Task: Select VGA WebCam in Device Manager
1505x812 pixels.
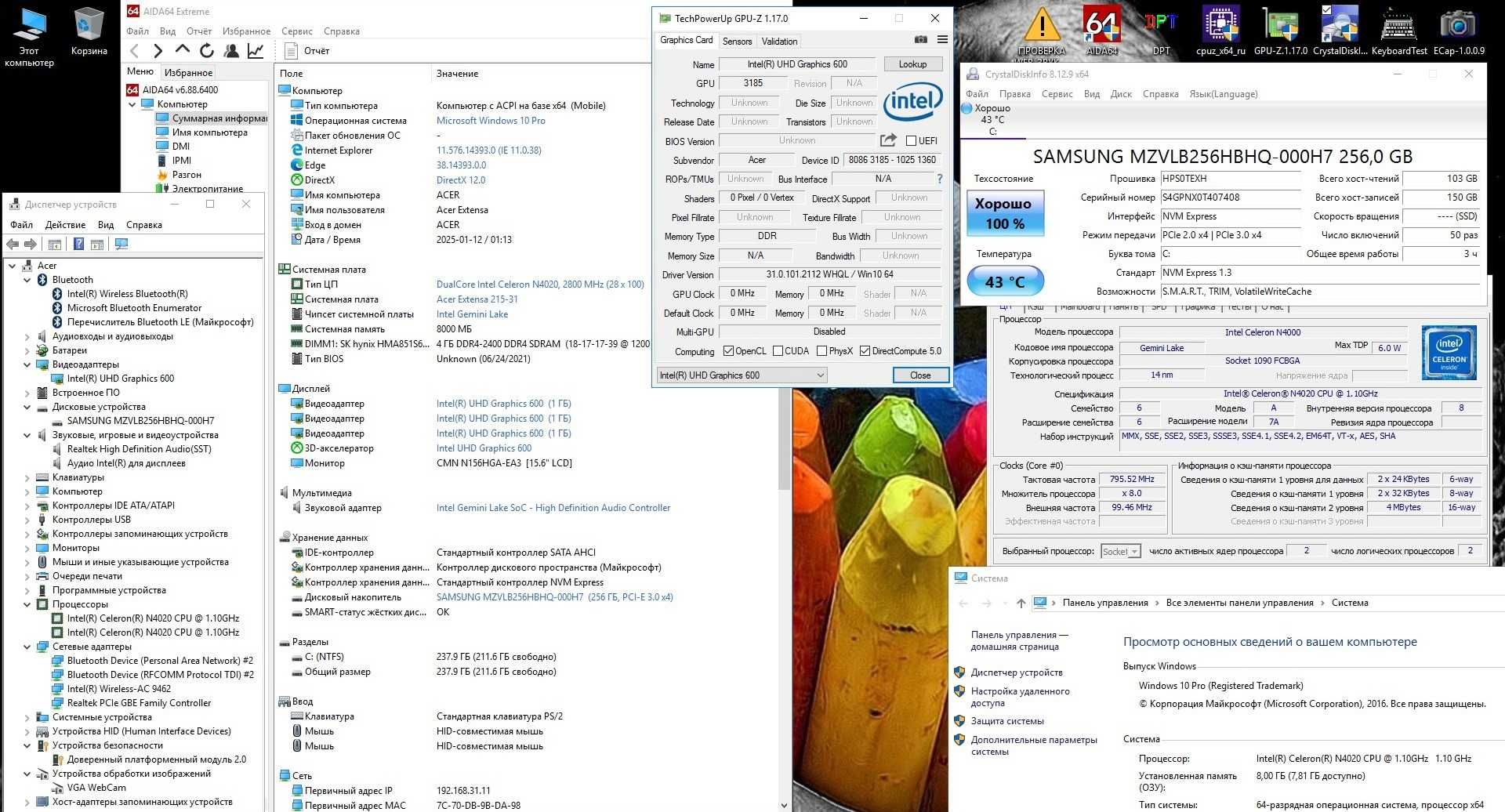Action: point(96,788)
